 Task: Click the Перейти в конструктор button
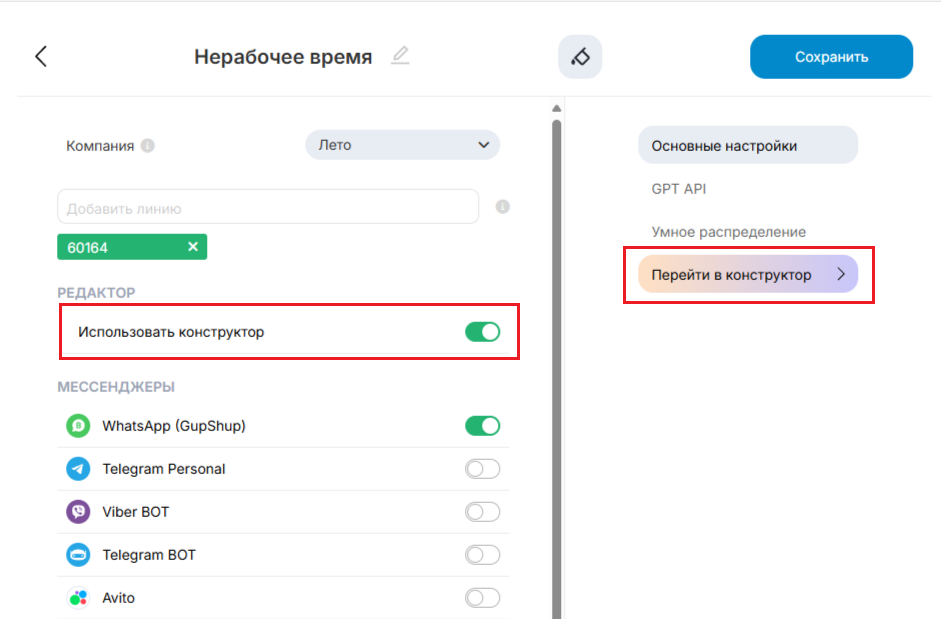pos(747,275)
